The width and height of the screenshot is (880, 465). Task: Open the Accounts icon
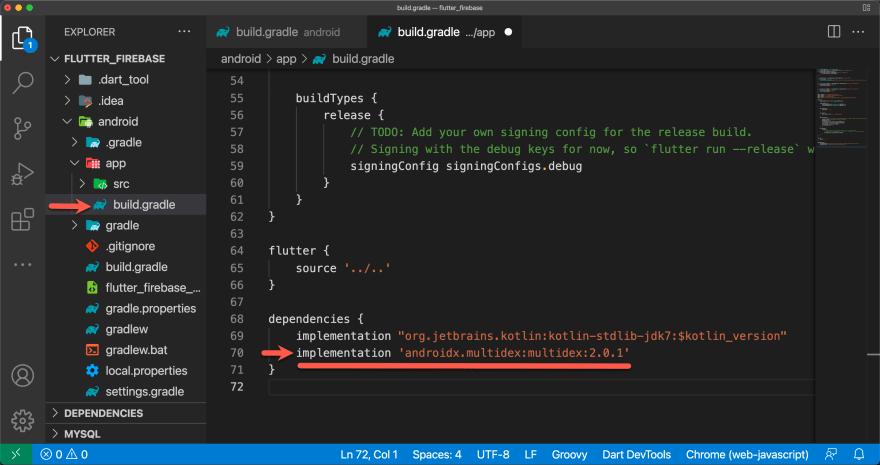click(x=22, y=375)
